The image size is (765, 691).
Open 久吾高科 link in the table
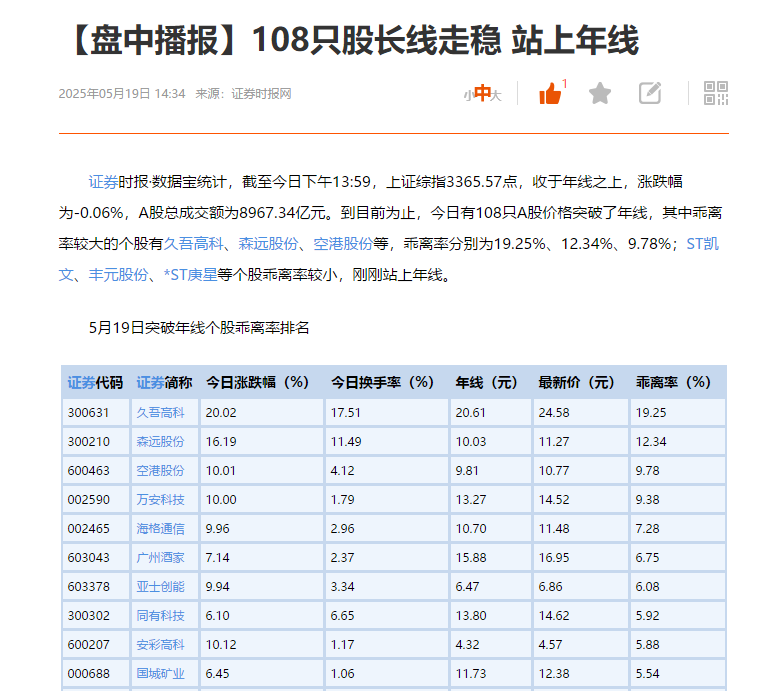[161, 413]
